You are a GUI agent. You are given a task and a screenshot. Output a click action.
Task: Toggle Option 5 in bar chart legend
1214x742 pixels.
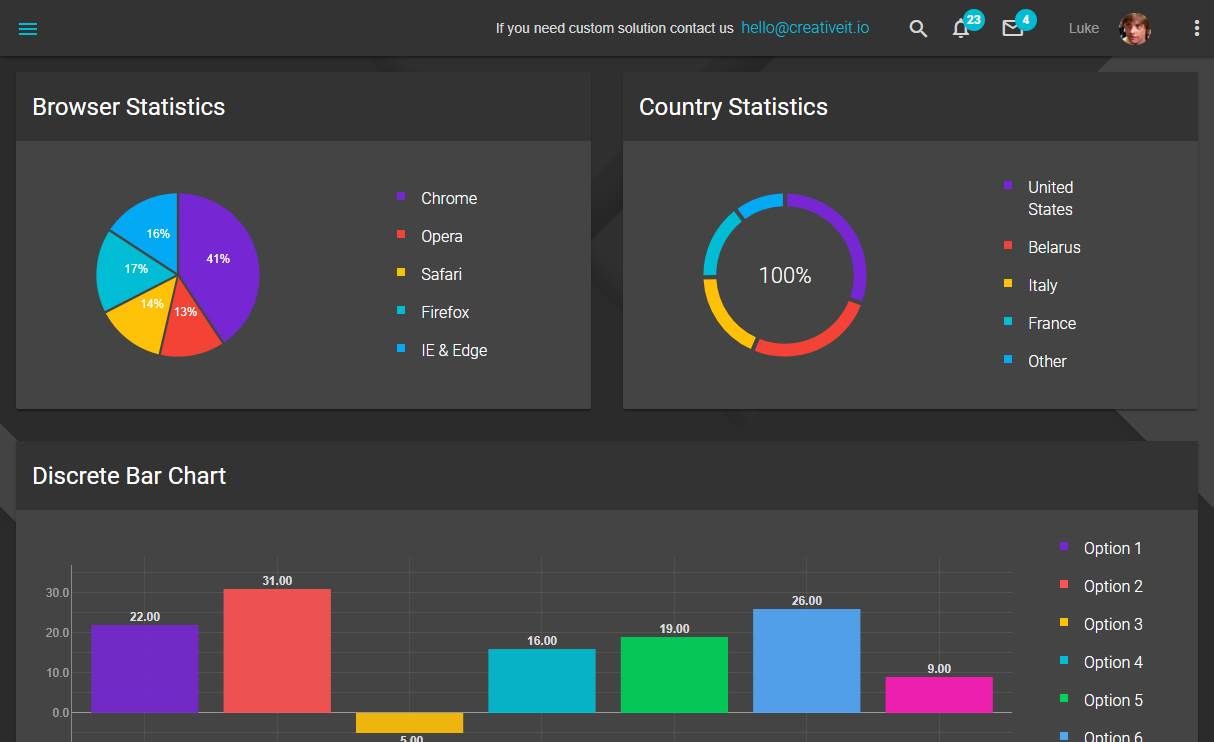pos(1101,700)
